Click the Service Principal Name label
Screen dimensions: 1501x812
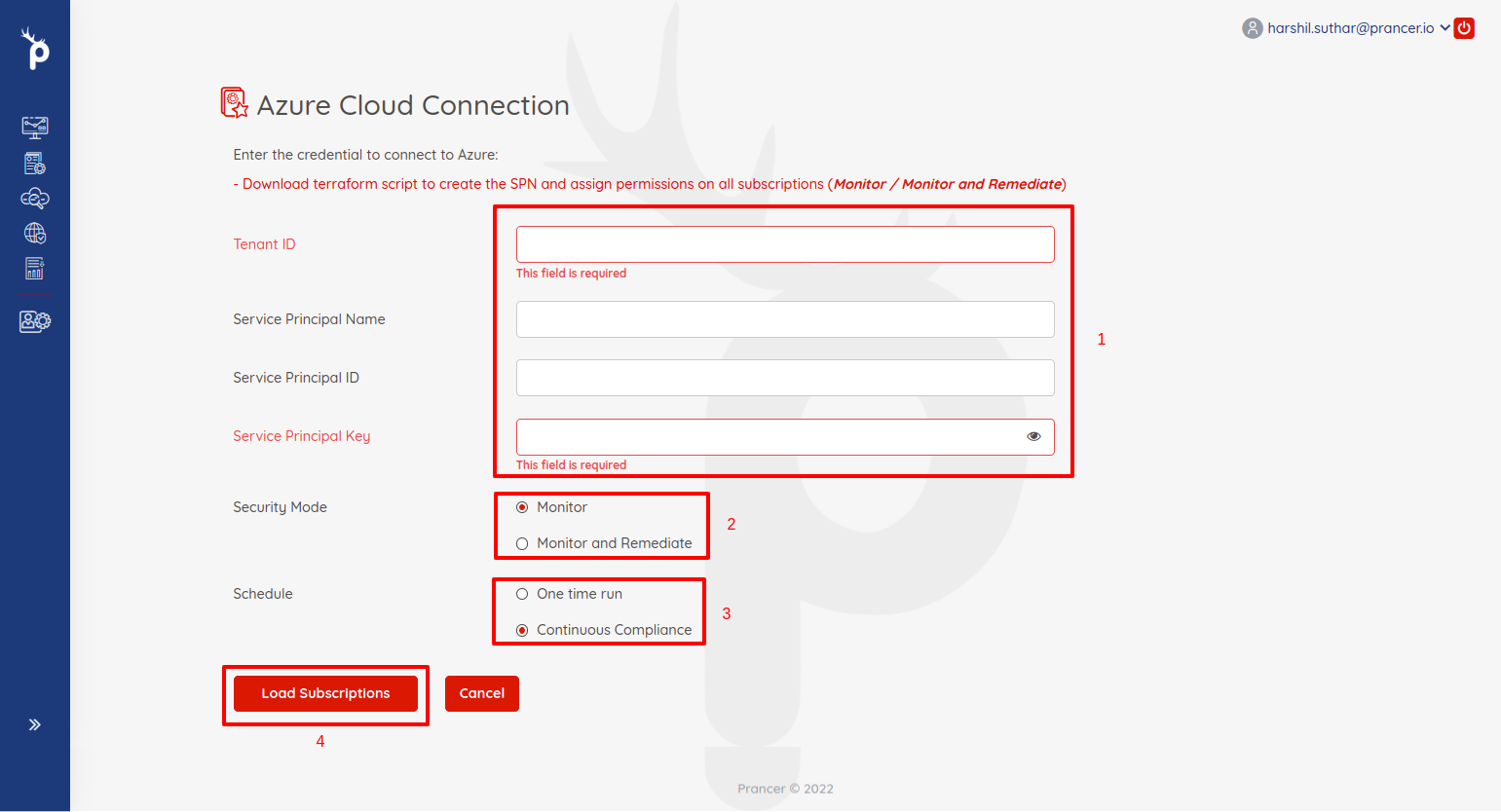(309, 319)
